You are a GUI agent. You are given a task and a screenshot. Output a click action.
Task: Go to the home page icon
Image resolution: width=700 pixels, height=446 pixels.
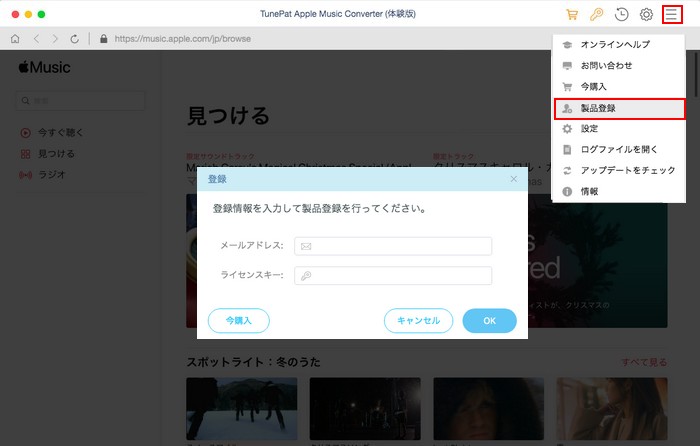tap(15, 39)
